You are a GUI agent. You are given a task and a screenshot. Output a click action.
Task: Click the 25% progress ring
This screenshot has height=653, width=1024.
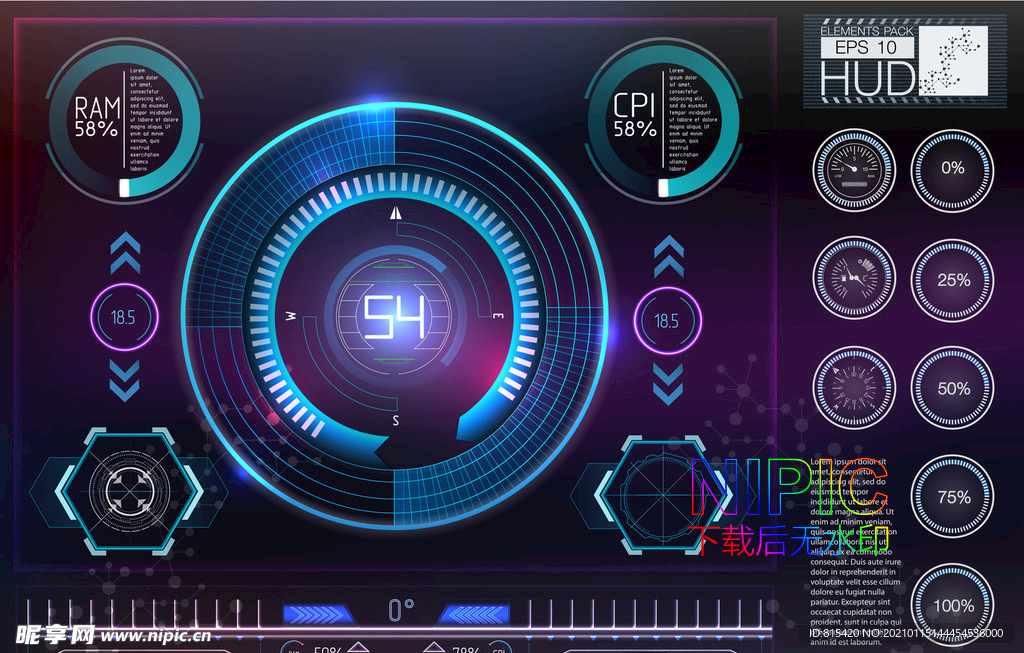[x=952, y=280]
